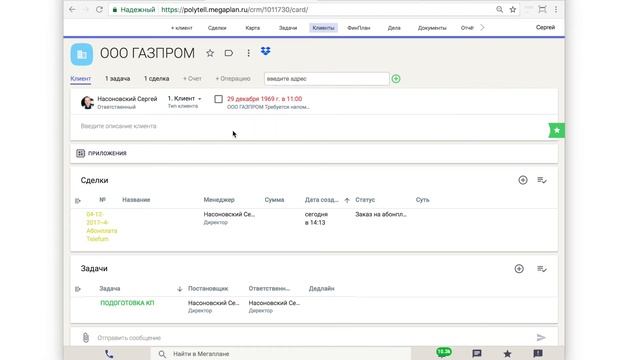Open the client card three-dot menu
This screenshot has width=640, height=360.
tap(248, 53)
